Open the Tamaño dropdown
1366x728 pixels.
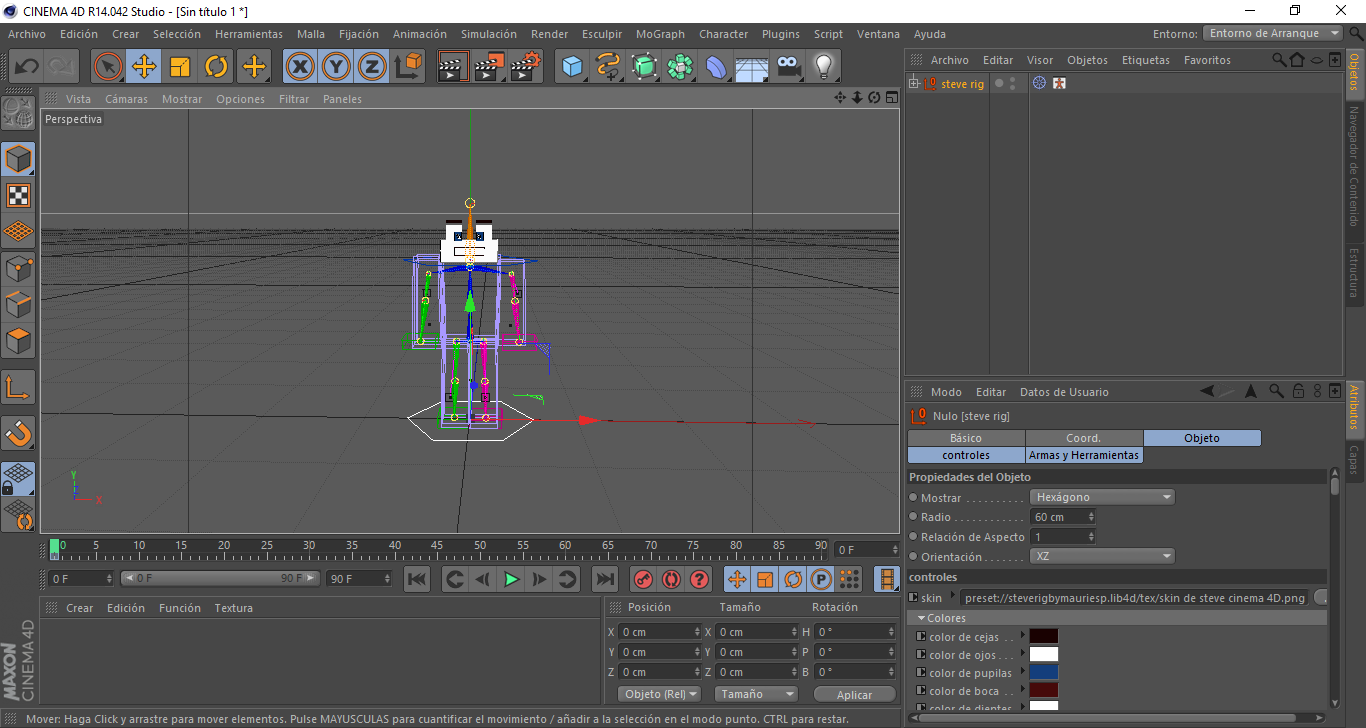[x=756, y=694]
